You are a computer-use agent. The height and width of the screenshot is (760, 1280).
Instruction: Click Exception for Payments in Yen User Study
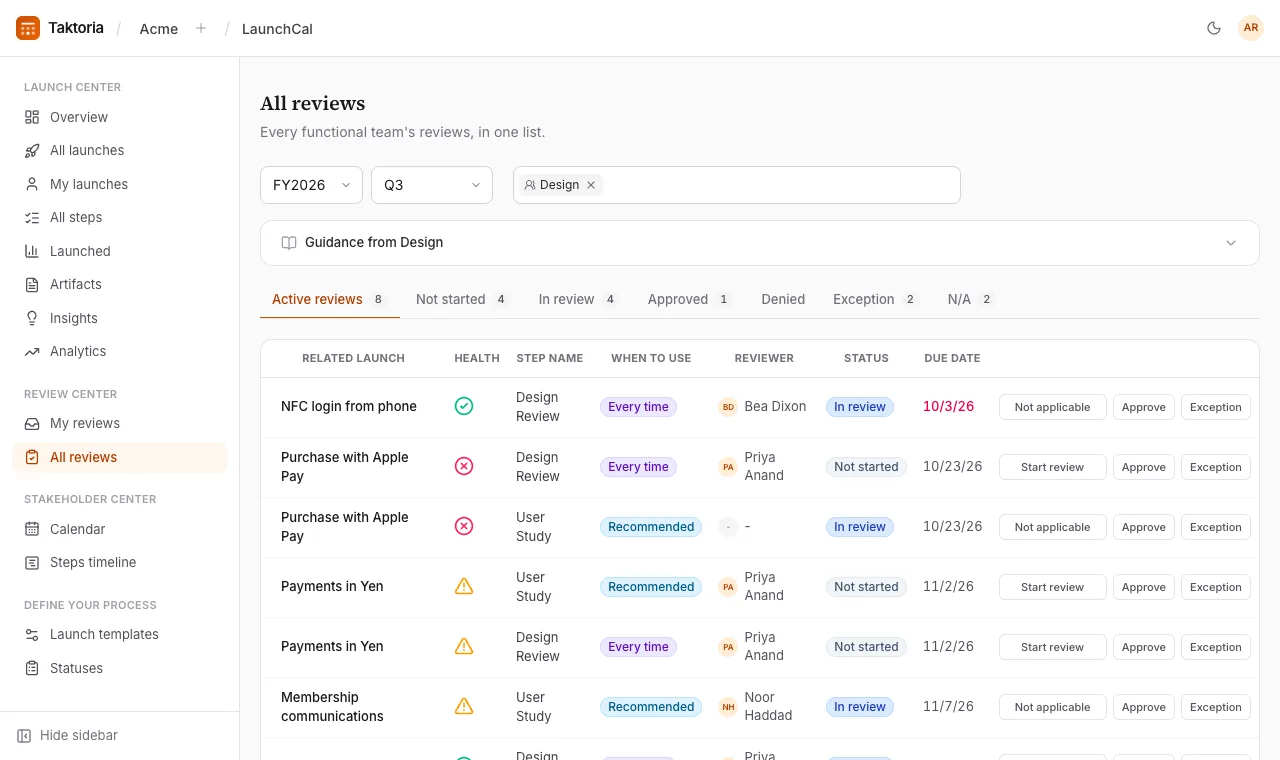[1216, 587]
